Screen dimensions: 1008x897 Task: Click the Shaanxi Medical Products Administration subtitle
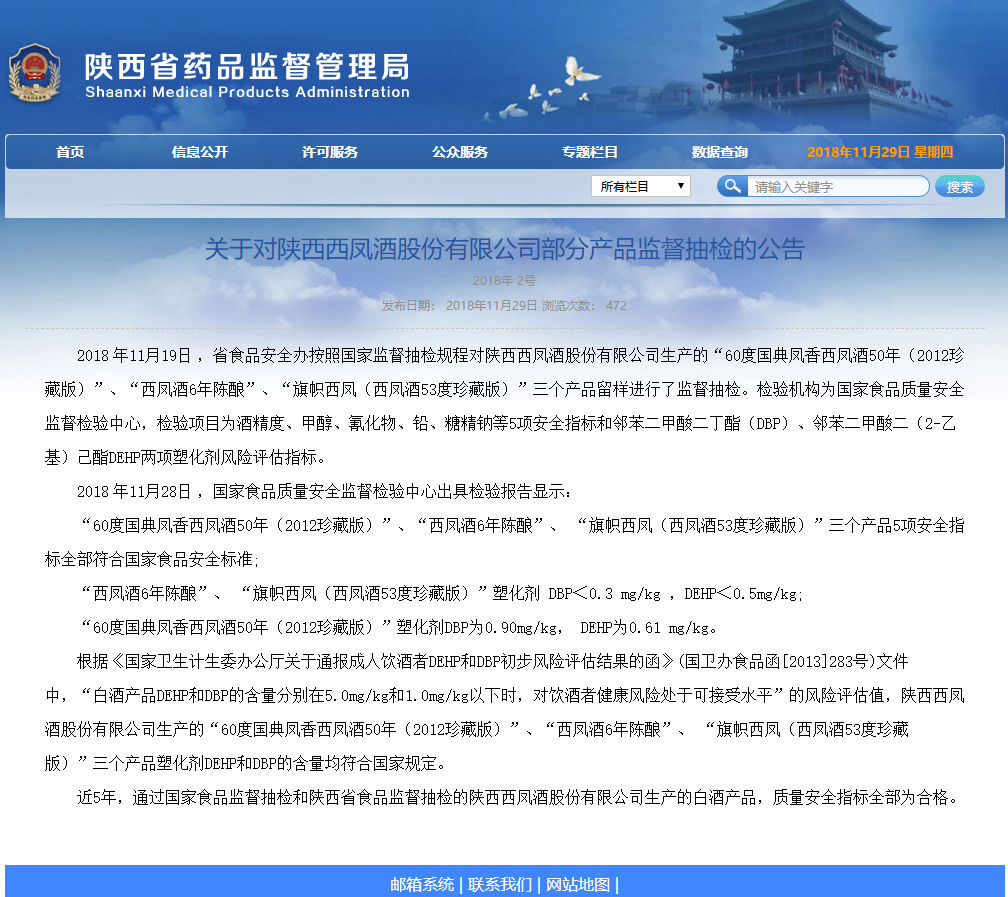248,92
